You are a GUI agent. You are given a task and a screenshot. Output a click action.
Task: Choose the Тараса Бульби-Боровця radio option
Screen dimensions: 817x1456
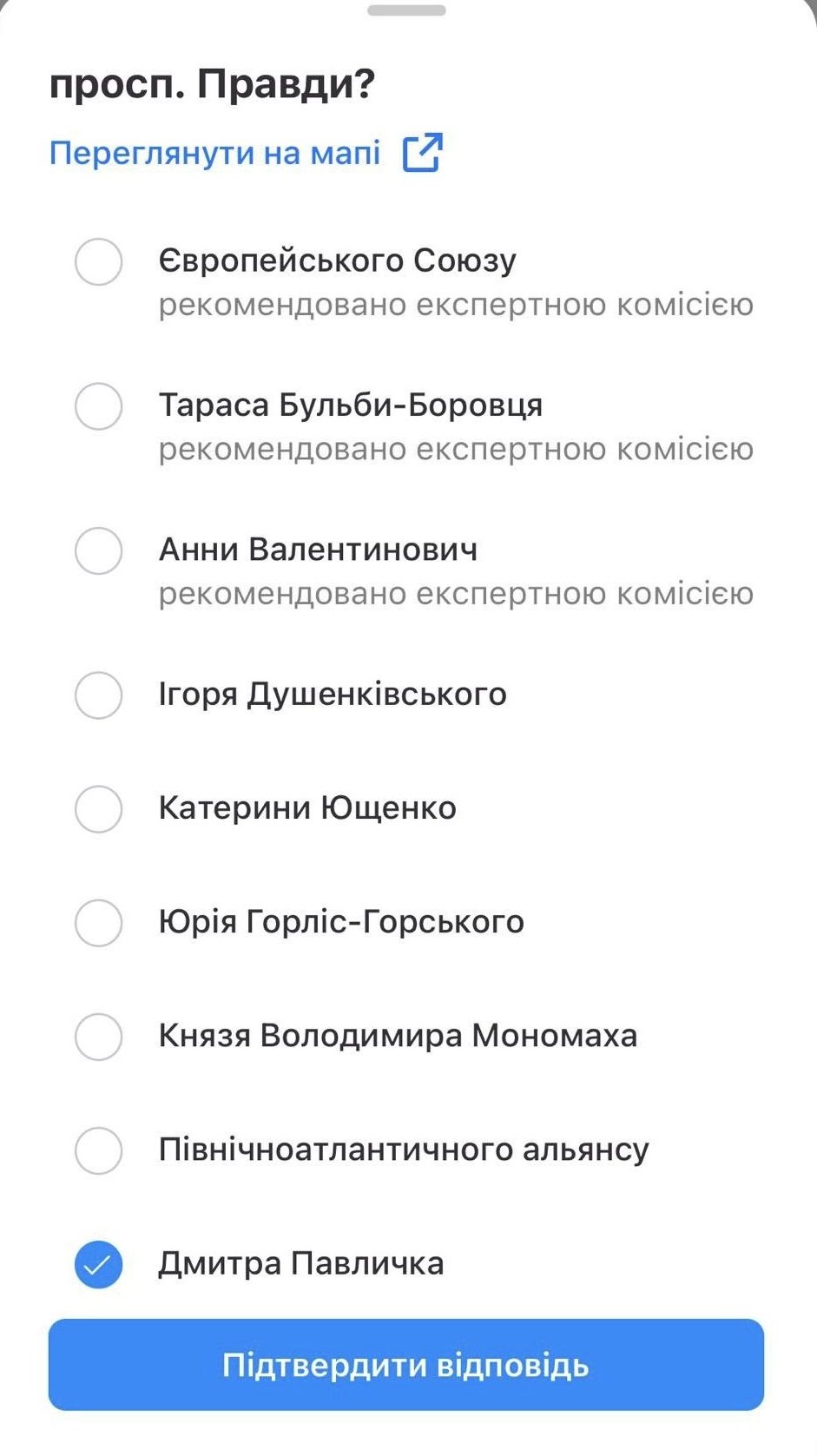point(98,406)
